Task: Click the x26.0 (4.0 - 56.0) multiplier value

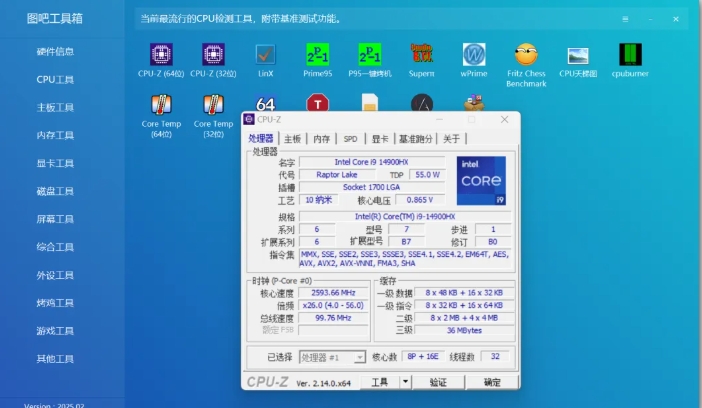Action: 333,305
